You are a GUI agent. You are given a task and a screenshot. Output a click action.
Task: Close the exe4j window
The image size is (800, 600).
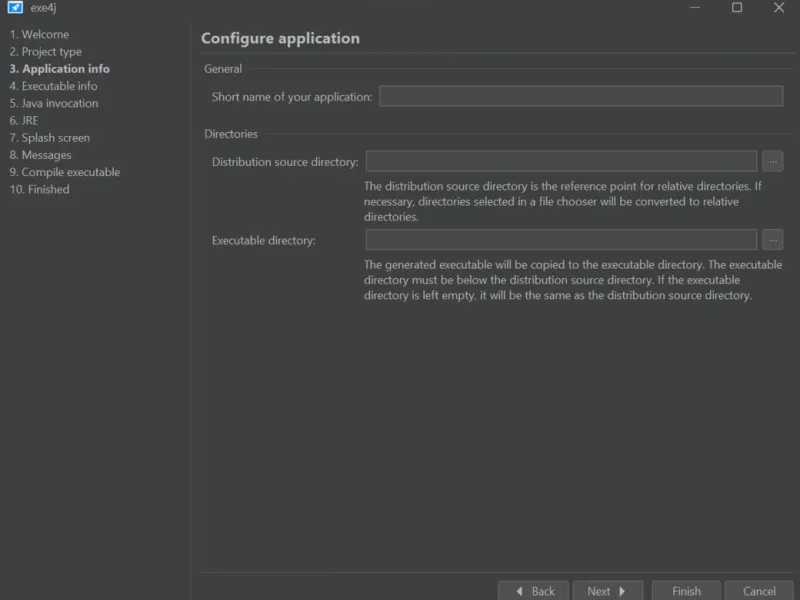(x=779, y=7)
